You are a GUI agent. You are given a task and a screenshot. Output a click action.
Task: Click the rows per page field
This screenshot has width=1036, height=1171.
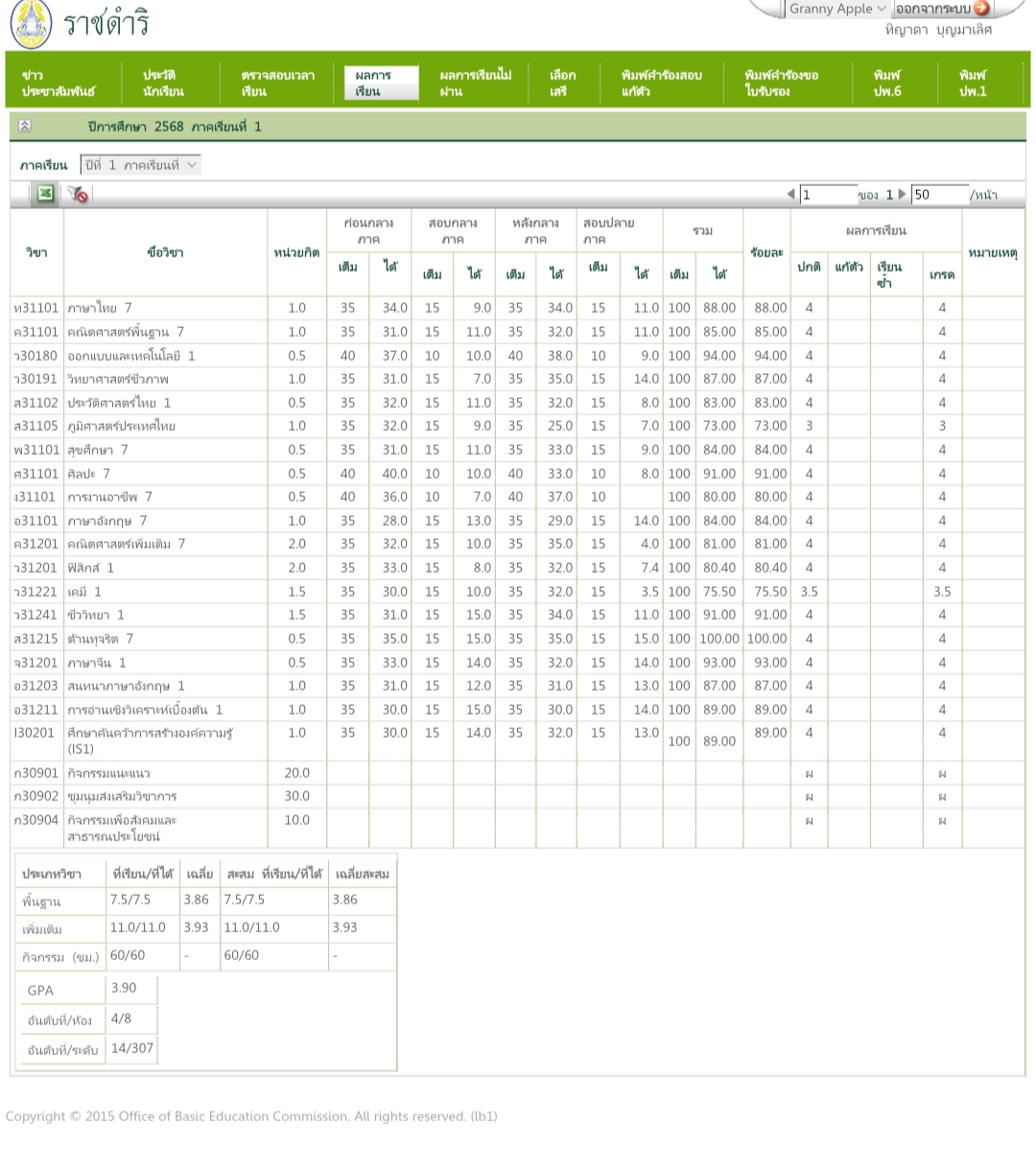point(938,195)
